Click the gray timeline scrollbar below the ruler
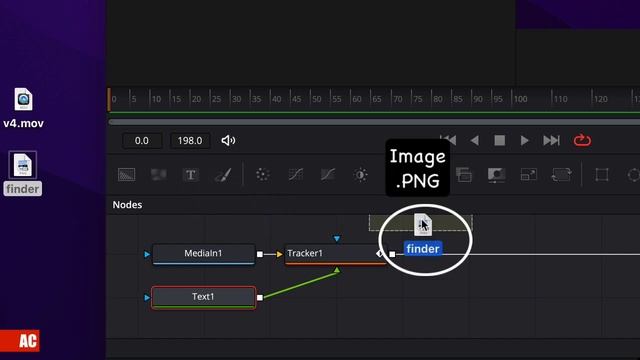 [374, 122]
